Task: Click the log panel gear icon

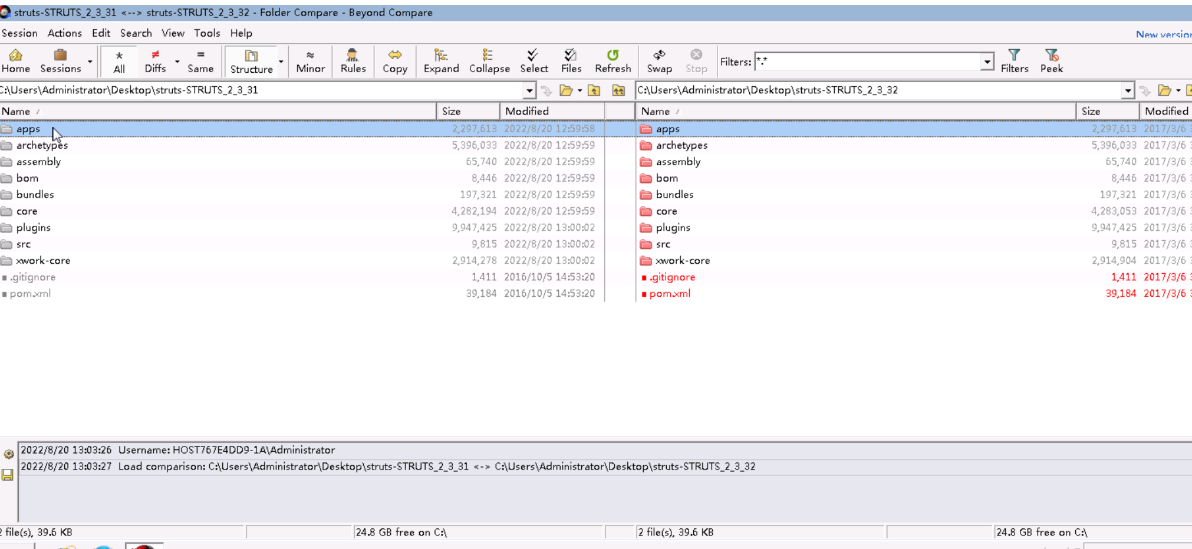Action: point(8,454)
